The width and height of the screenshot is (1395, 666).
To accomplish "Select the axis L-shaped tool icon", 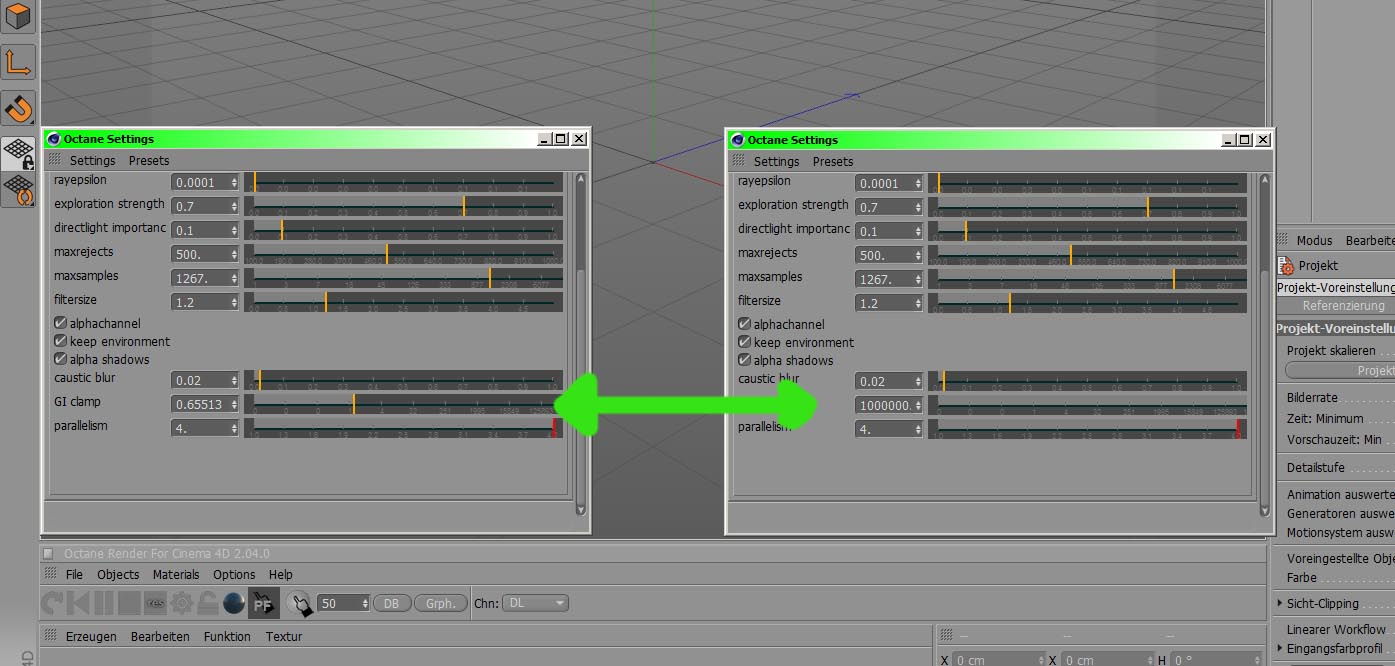I will [18, 62].
